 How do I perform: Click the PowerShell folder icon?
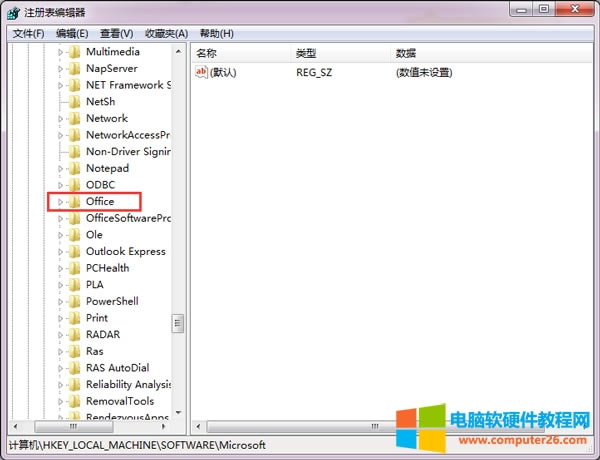click(x=75, y=302)
